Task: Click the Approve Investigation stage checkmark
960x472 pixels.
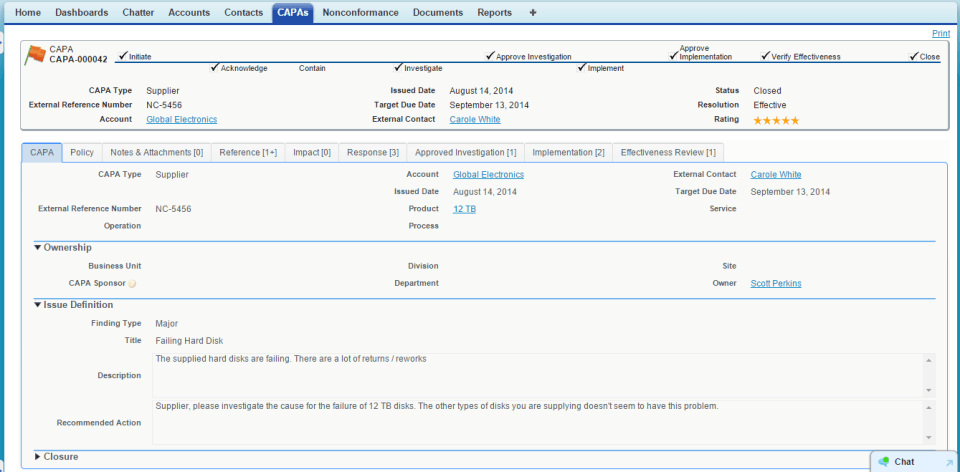Action: (490, 56)
